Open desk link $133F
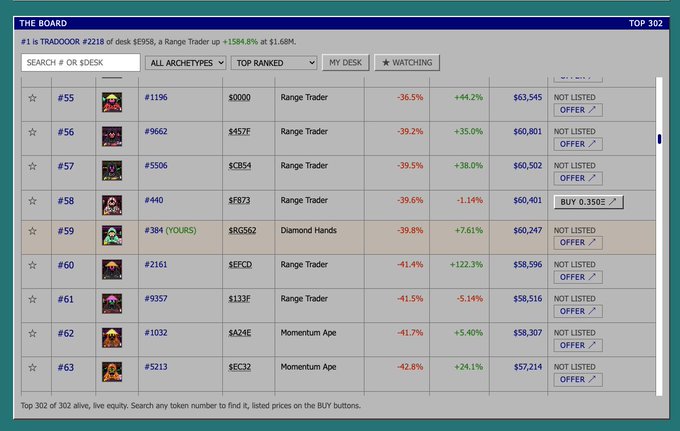Image resolution: width=680 pixels, height=431 pixels. click(x=239, y=299)
